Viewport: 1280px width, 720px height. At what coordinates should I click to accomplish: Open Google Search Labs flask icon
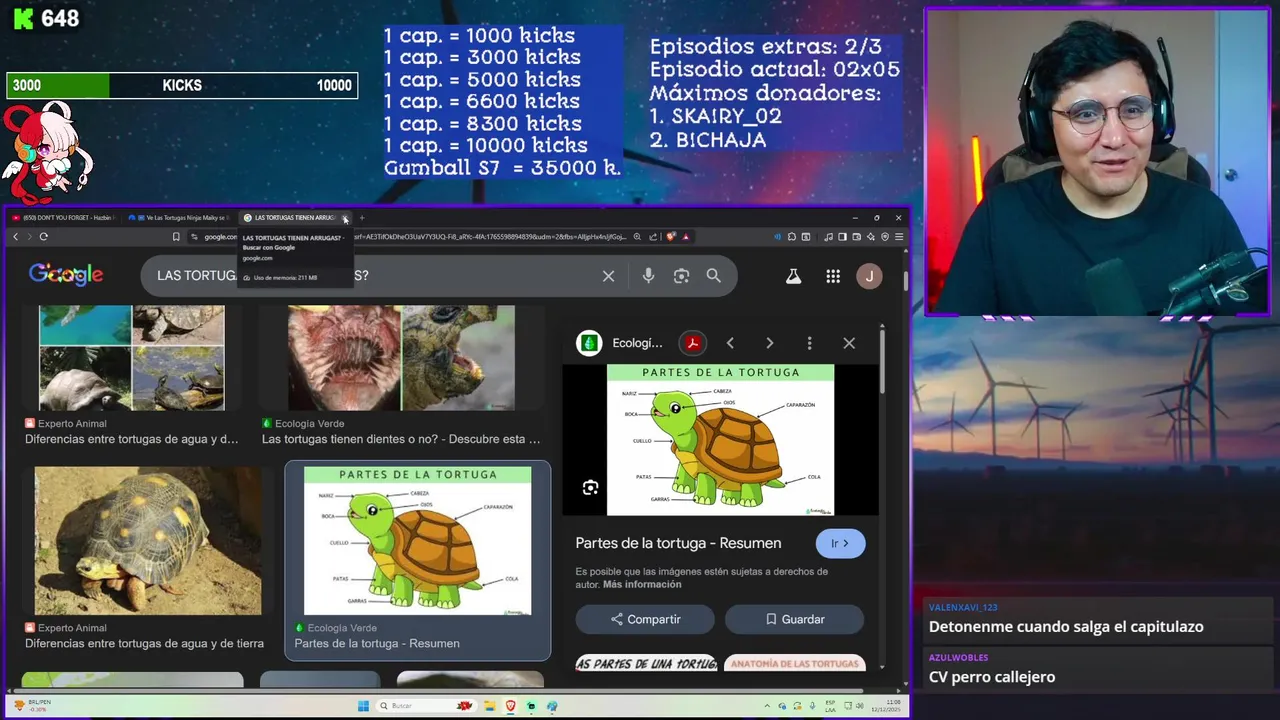(x=793, y=276)
